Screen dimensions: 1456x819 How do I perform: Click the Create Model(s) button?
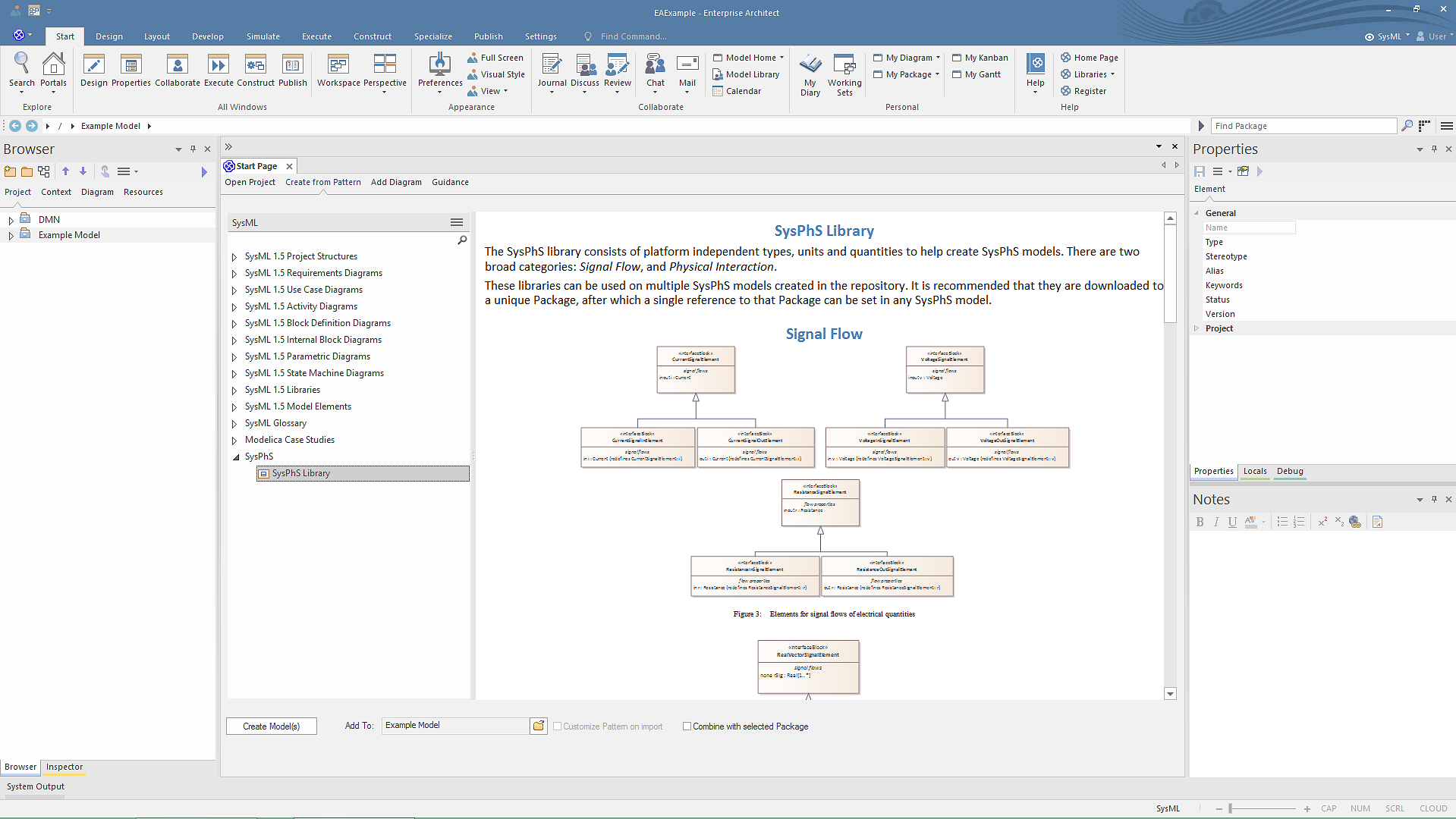tap(271, 726)
